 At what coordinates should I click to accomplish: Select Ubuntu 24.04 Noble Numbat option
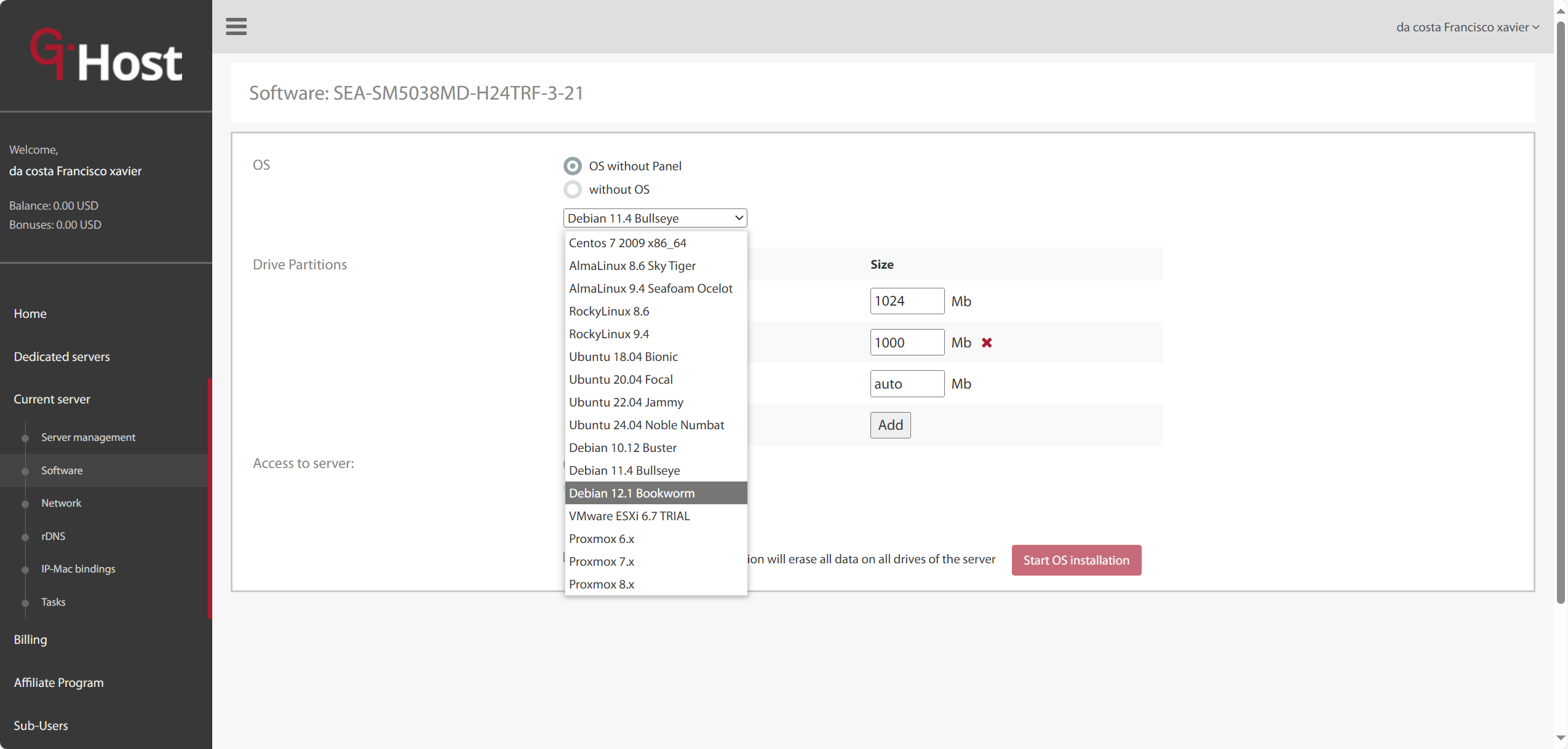(x=656, y=425)
